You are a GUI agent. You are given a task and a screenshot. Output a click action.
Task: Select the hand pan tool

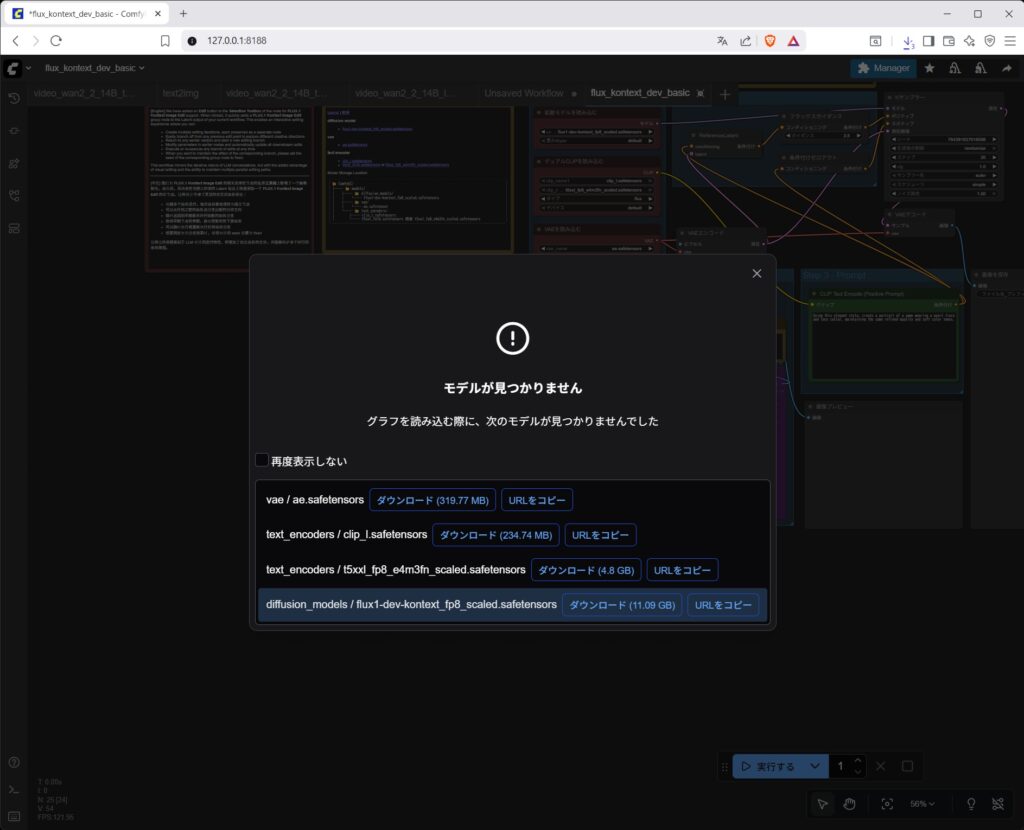pyautogui.click(x=849, y=803)
